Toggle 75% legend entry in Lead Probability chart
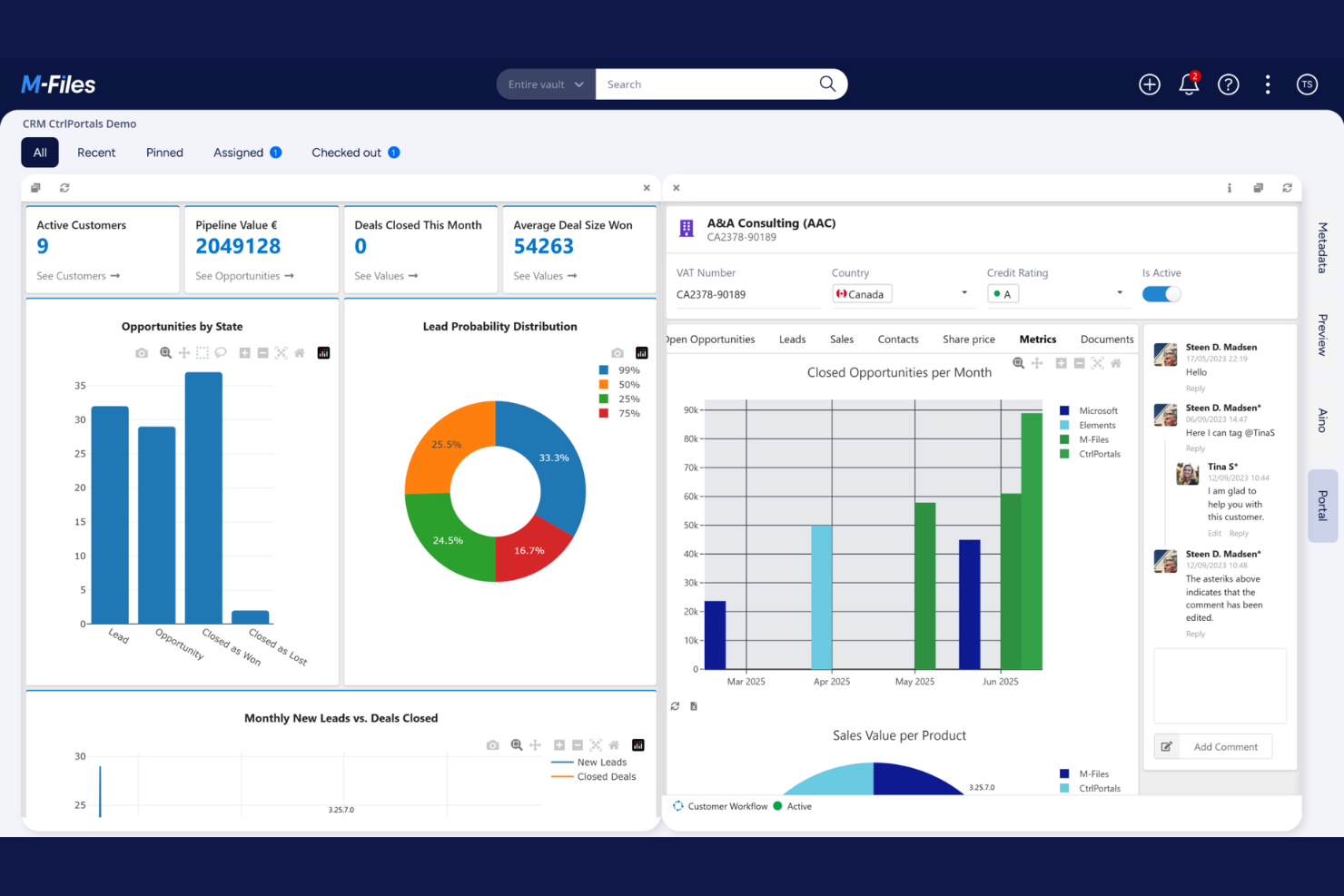The height and width of the screenshot is (896, 1344). [619, 414]
